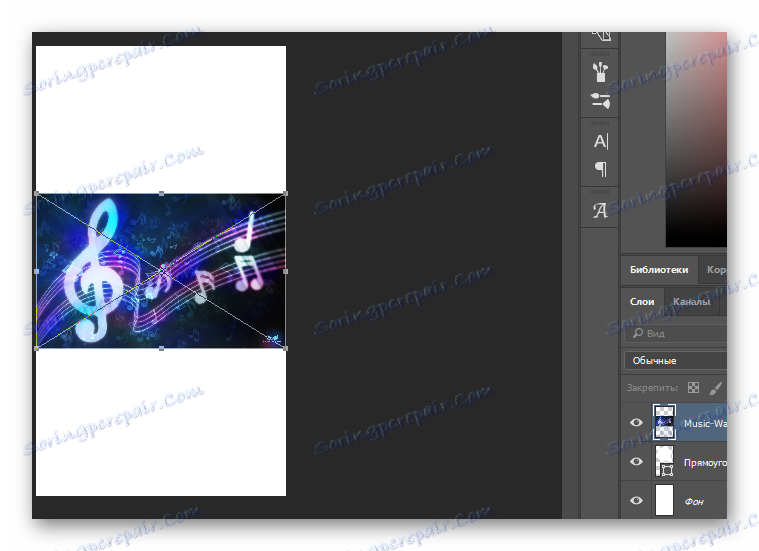Click the bottom-middle transform handle
This screenshot has width=759, height=551.
[161, 348]
